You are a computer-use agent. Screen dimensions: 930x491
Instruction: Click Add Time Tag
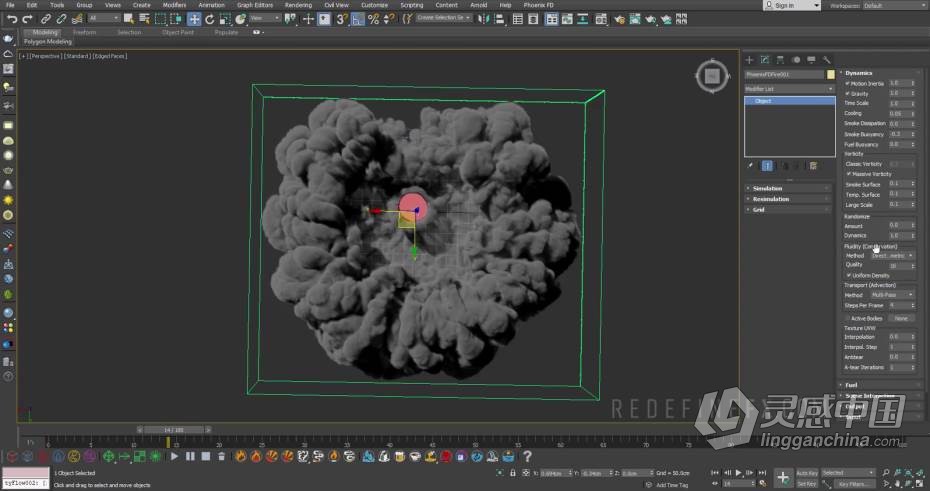tap(672, 485)
